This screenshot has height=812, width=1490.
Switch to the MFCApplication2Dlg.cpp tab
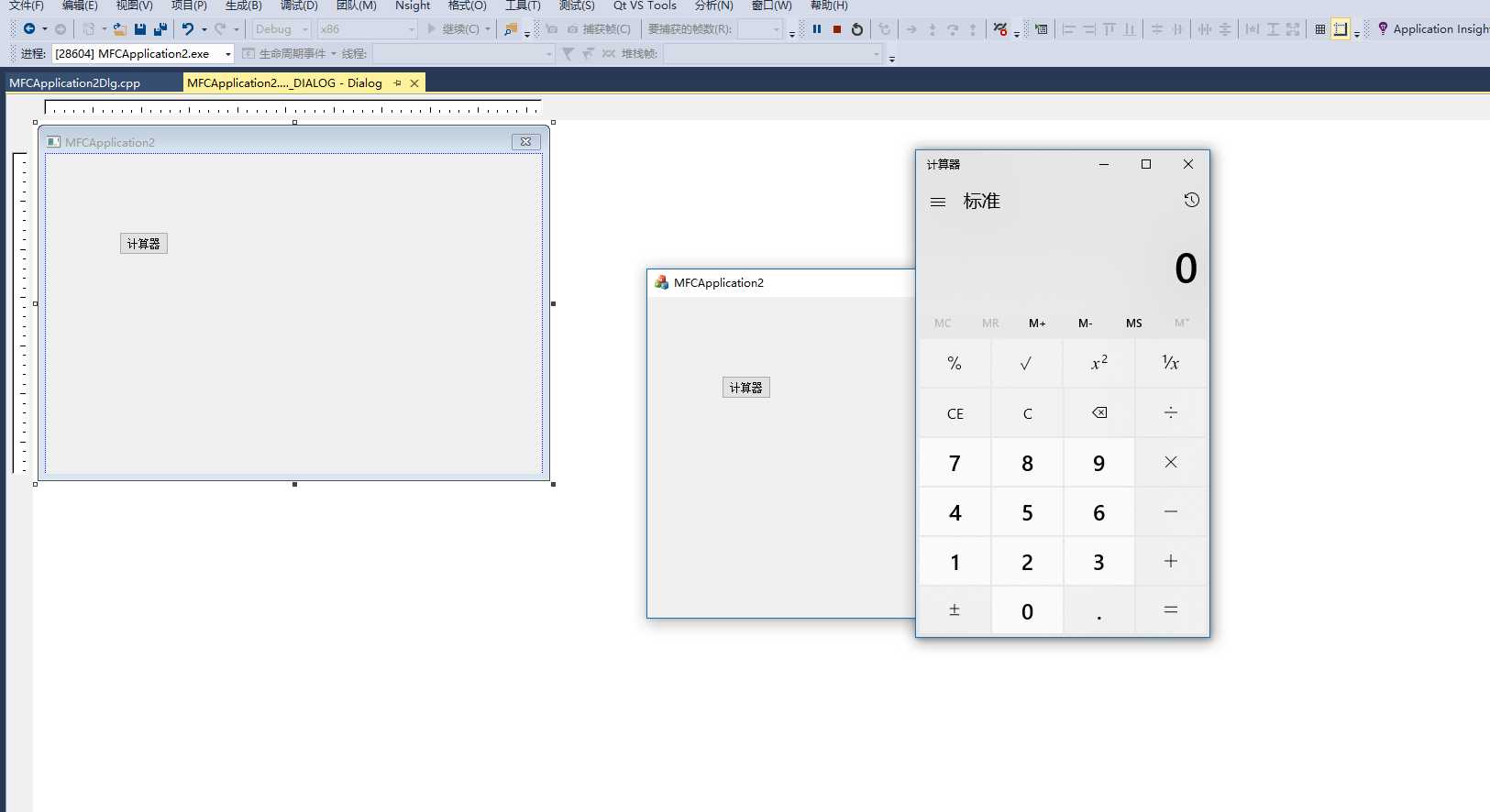point(75,82)
